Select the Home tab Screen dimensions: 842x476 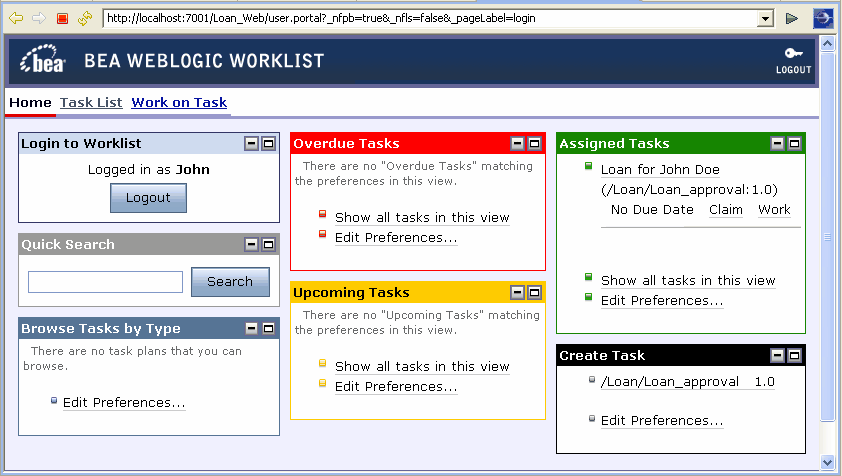[x=30, y=103]
